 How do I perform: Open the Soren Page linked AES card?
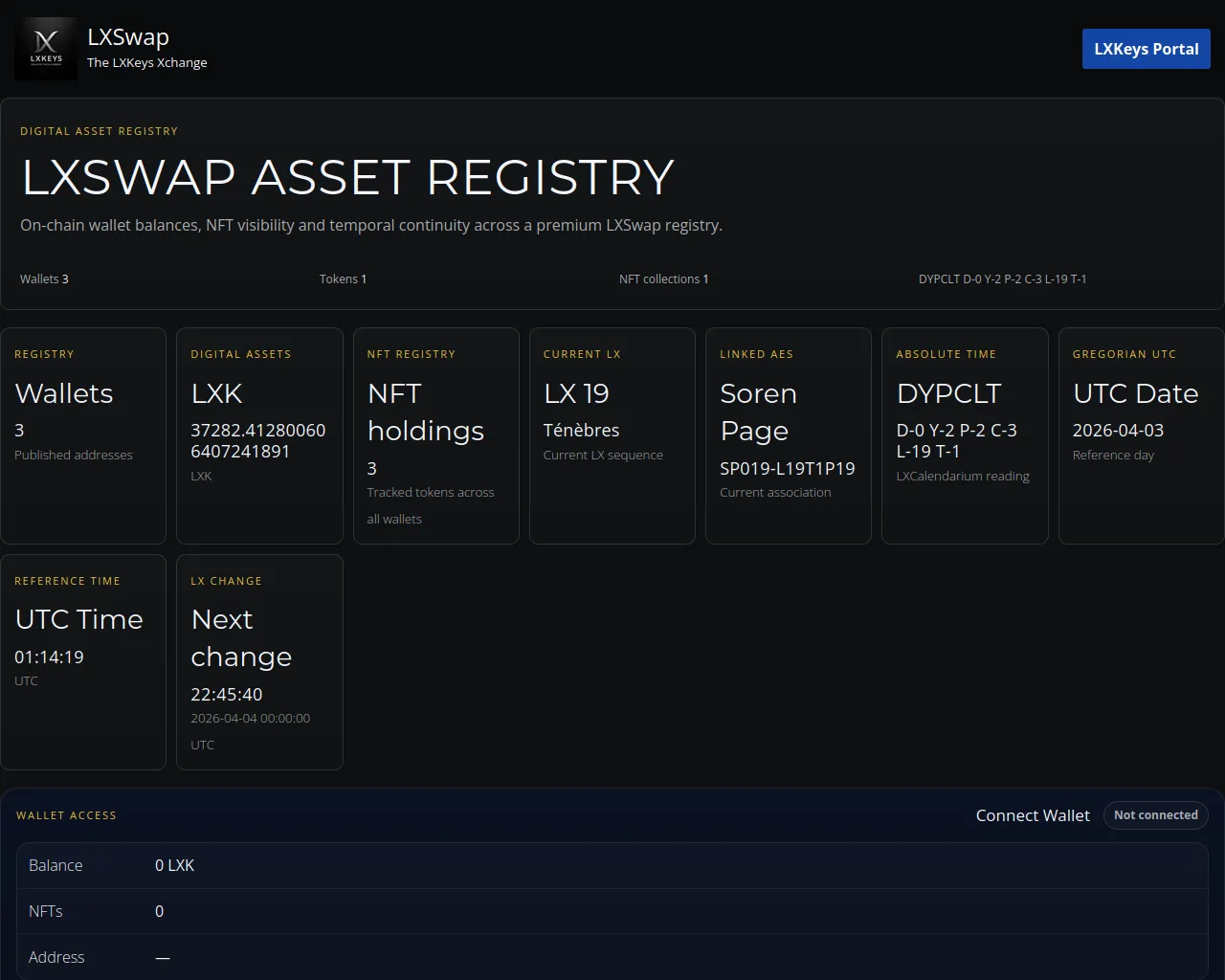pos(789,436)
